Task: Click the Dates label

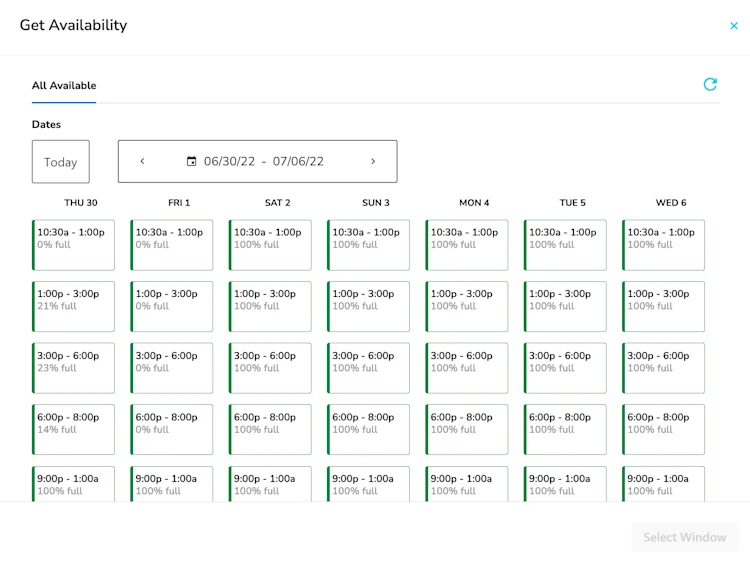Action: tap(46, 124)
